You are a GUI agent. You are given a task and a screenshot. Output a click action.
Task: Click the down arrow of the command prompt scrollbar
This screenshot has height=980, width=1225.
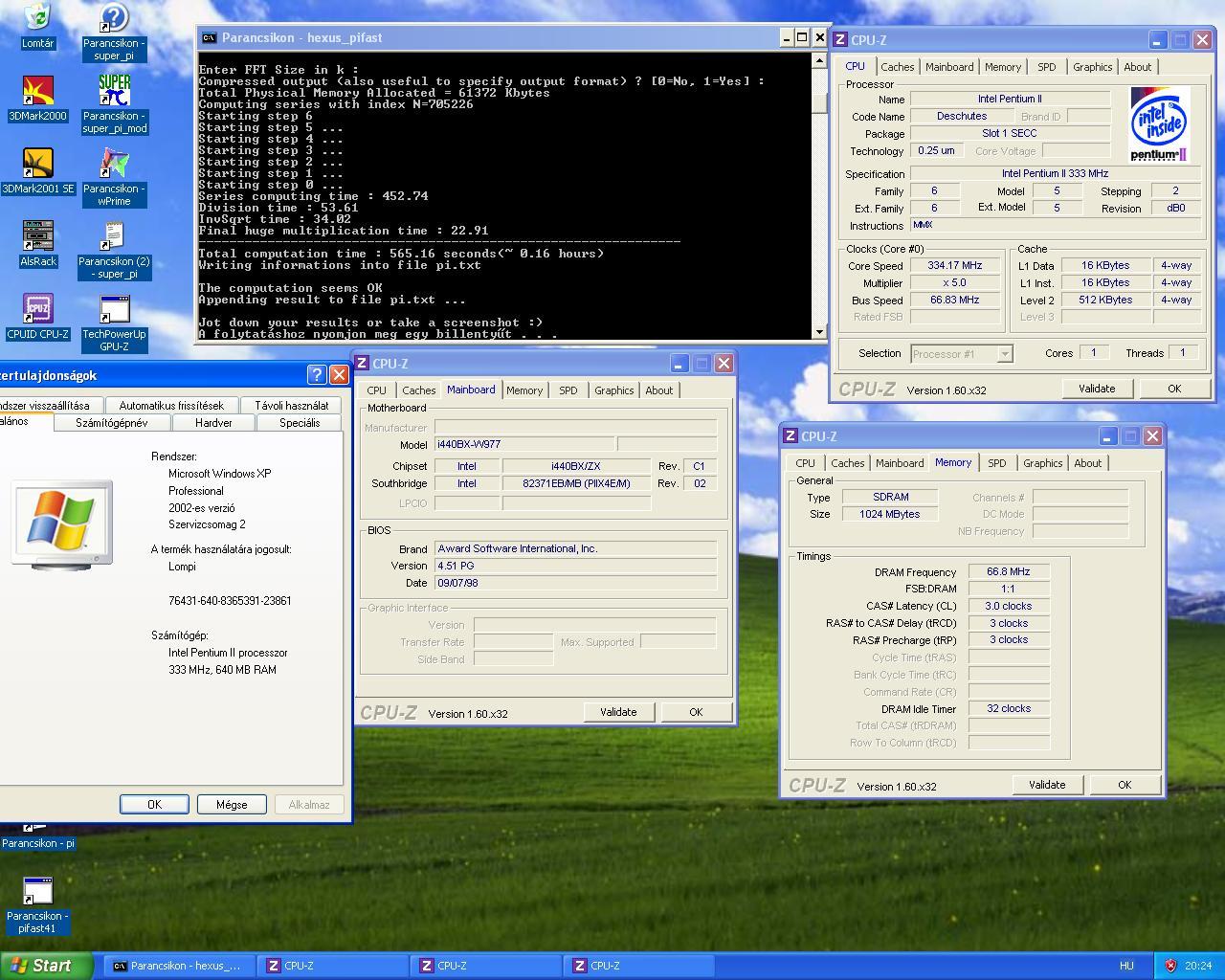[819, 332]
